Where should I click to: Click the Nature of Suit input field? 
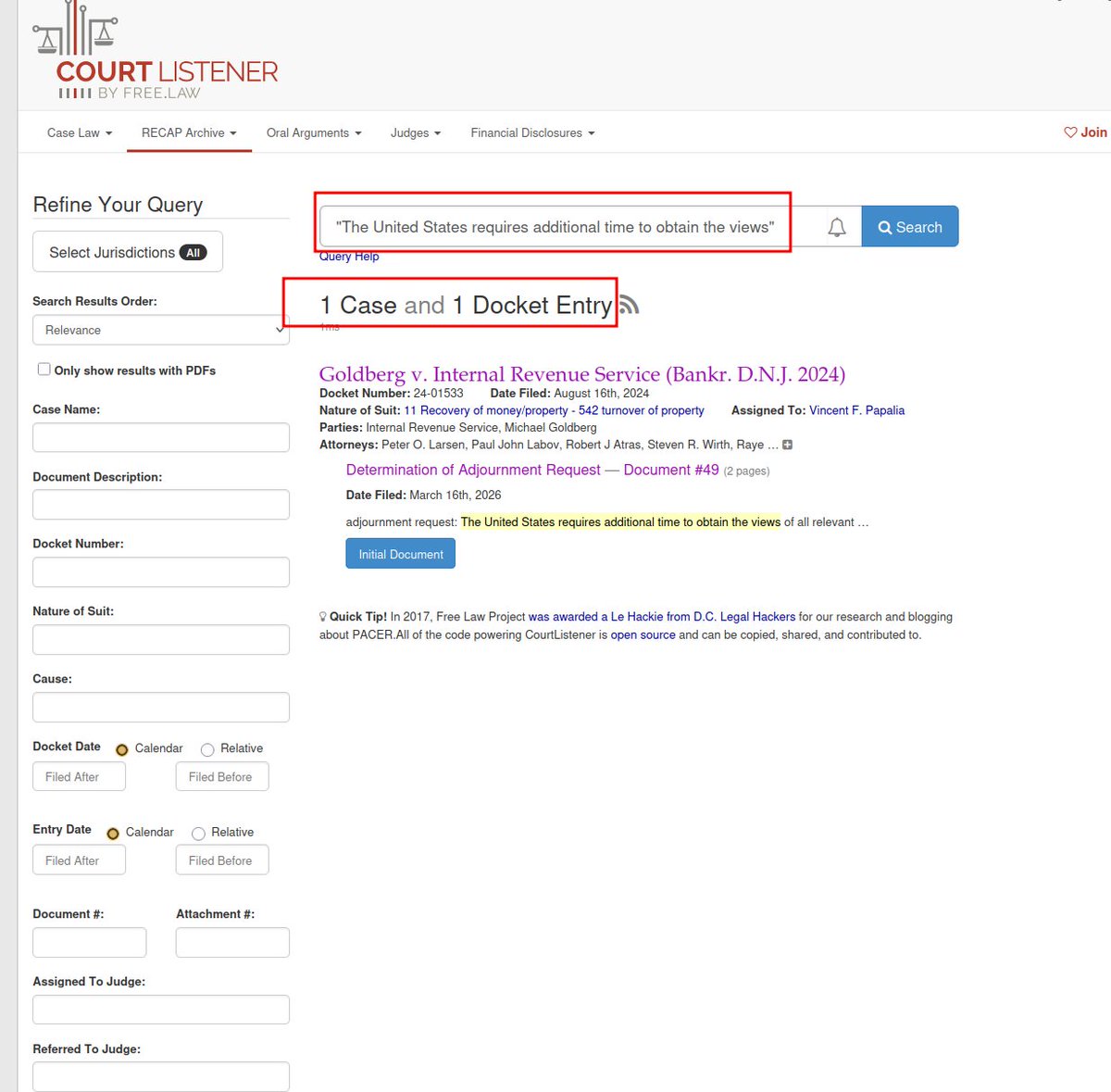click(161, 640)
